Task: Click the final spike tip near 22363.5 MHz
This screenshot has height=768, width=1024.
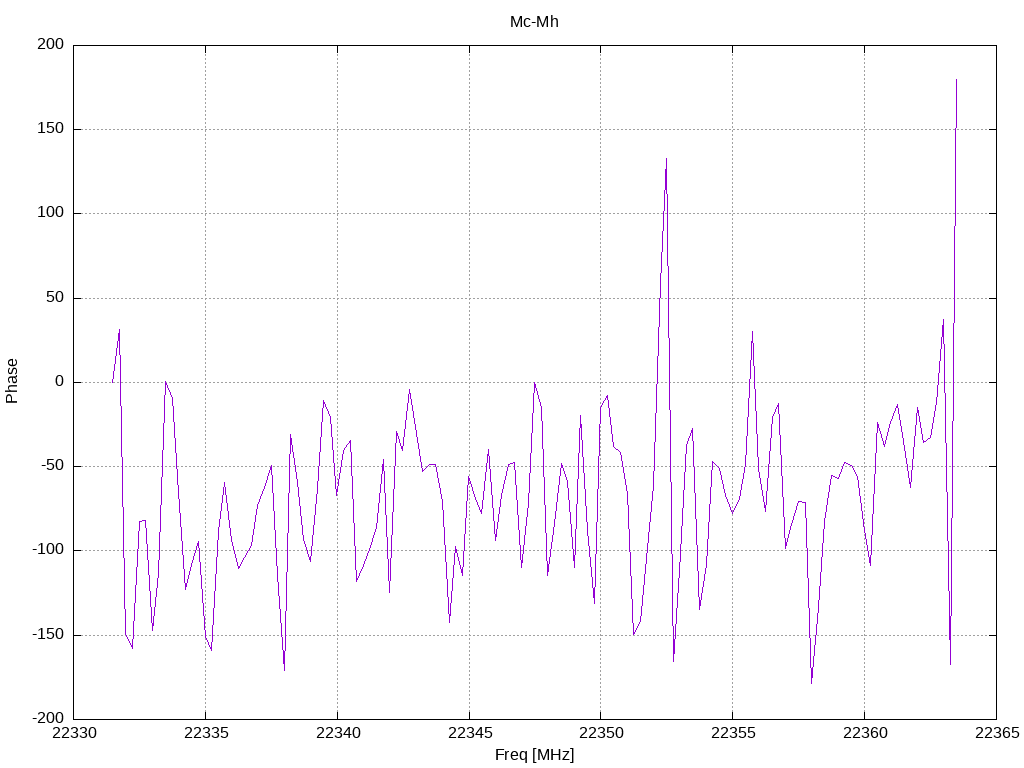Action: 956,80
